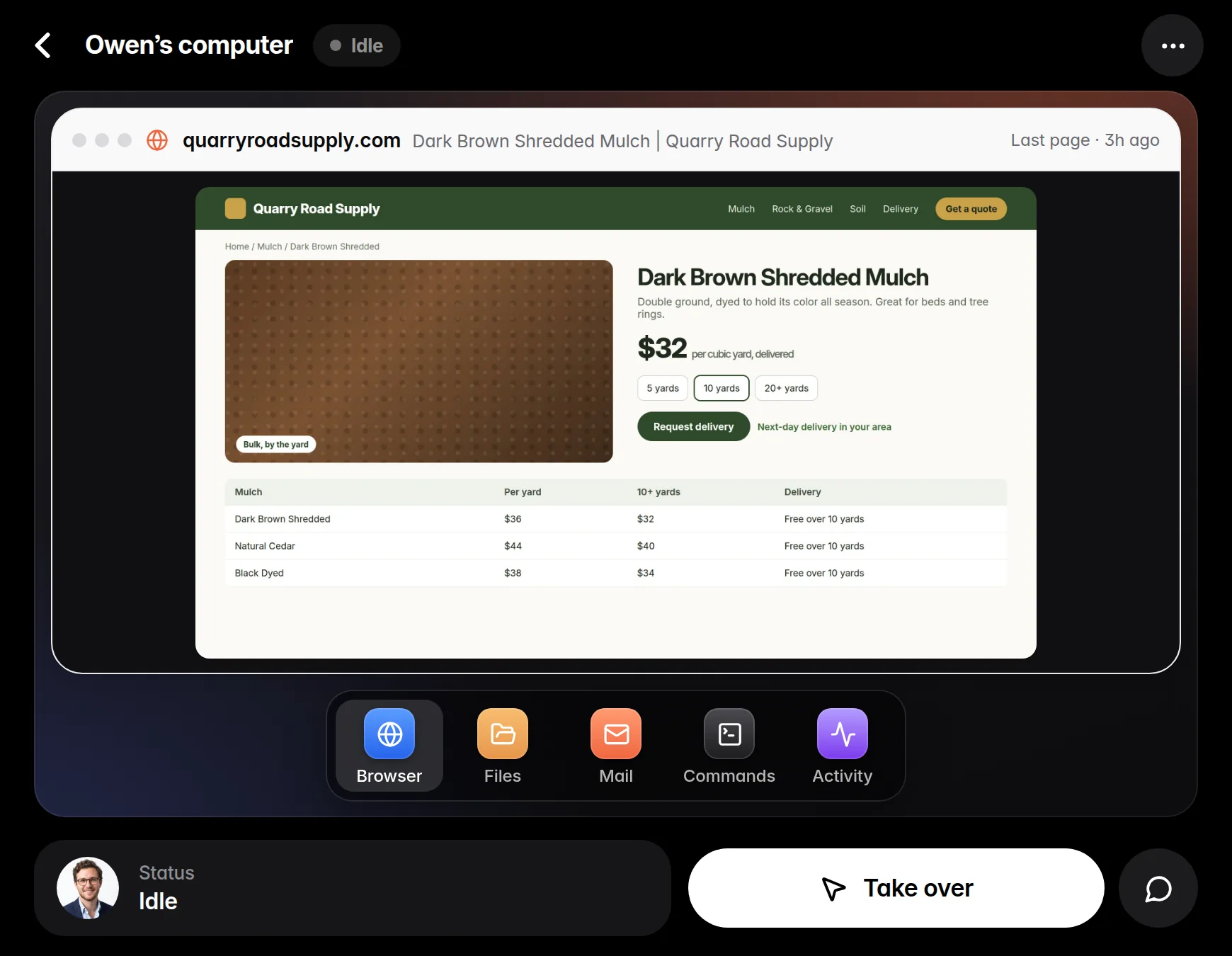Select the 20+ yards option
Image resolution: width=1232 pixels, height=956 pixels.
click(786, 388)
